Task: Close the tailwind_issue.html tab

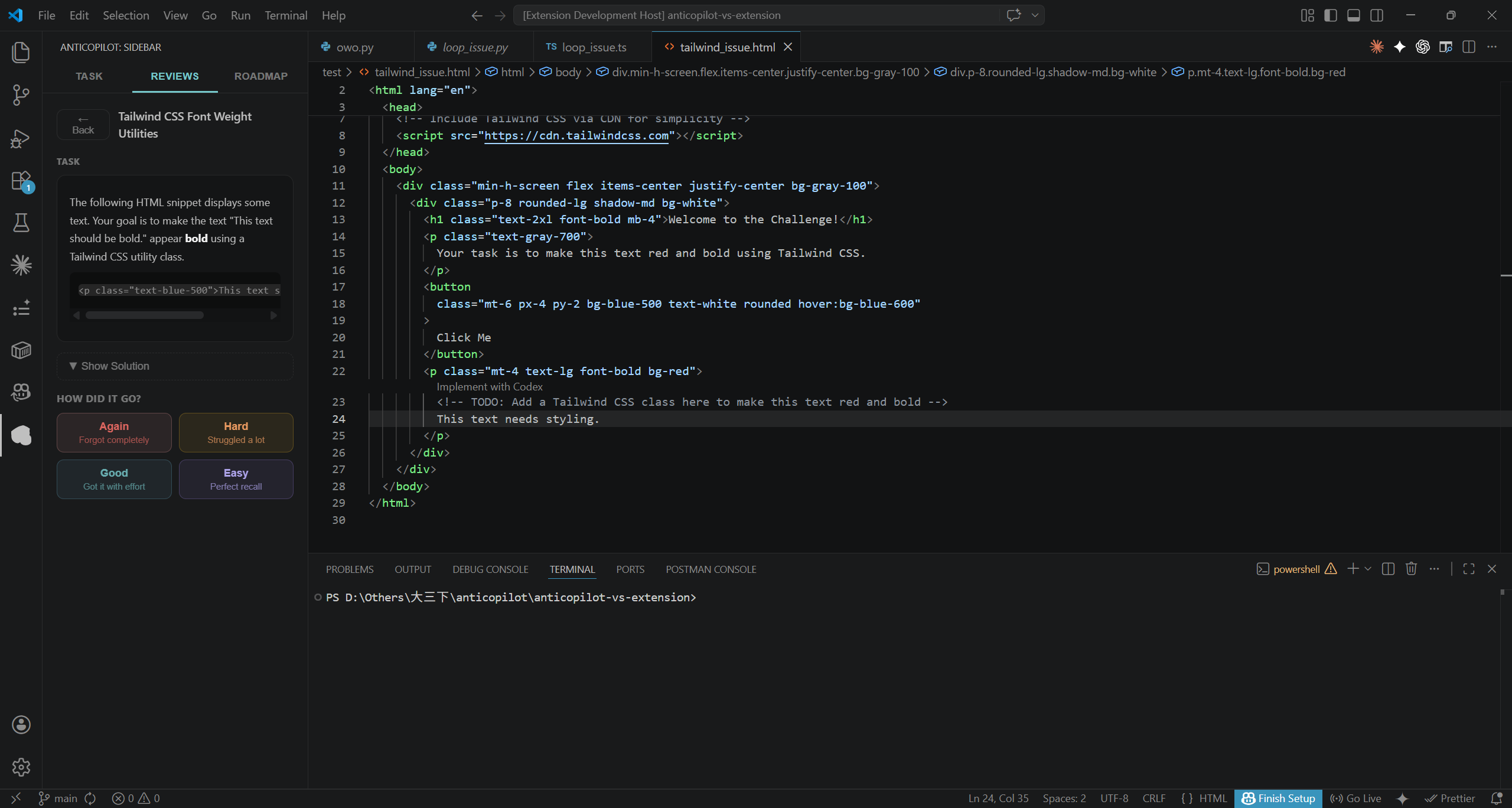Action: [x=788, y=47]
